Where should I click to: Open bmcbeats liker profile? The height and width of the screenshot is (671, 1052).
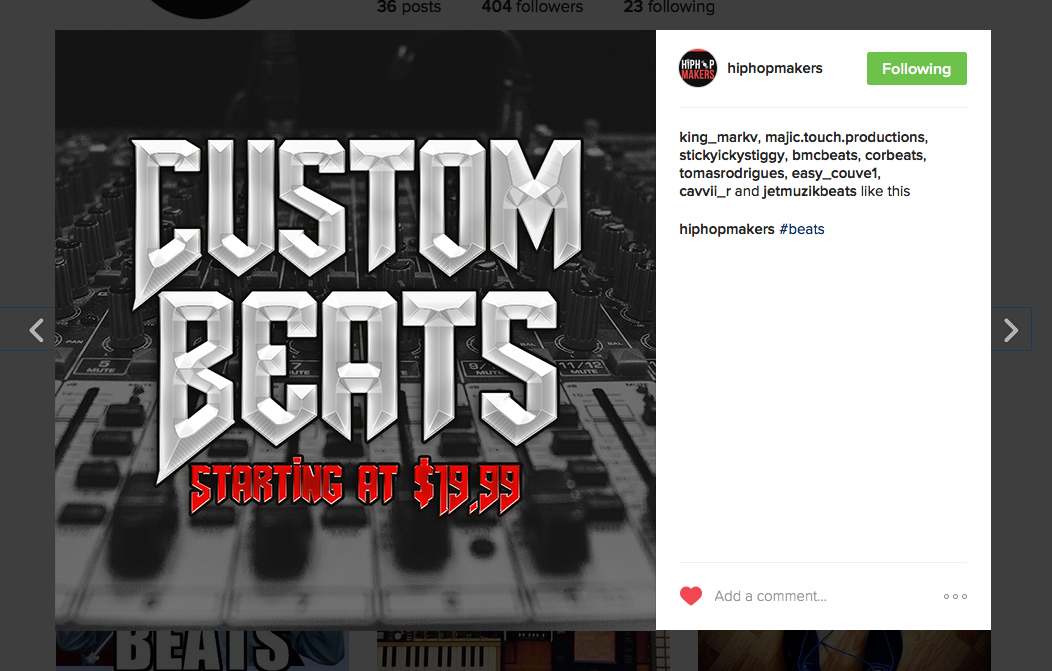pyautogui.click(x=825, y=156)
